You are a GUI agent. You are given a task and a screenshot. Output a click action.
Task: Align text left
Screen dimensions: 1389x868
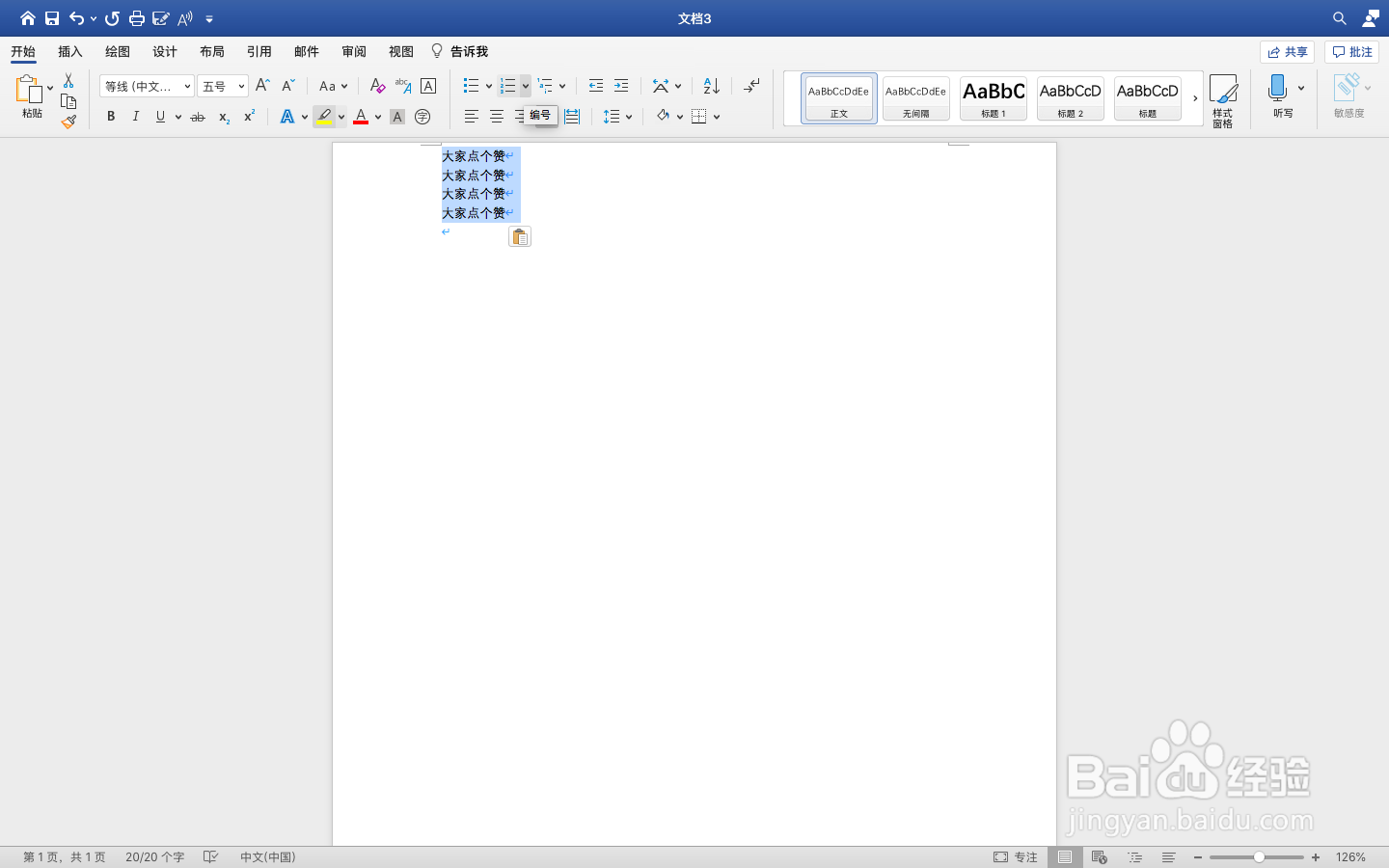point(472,117)
